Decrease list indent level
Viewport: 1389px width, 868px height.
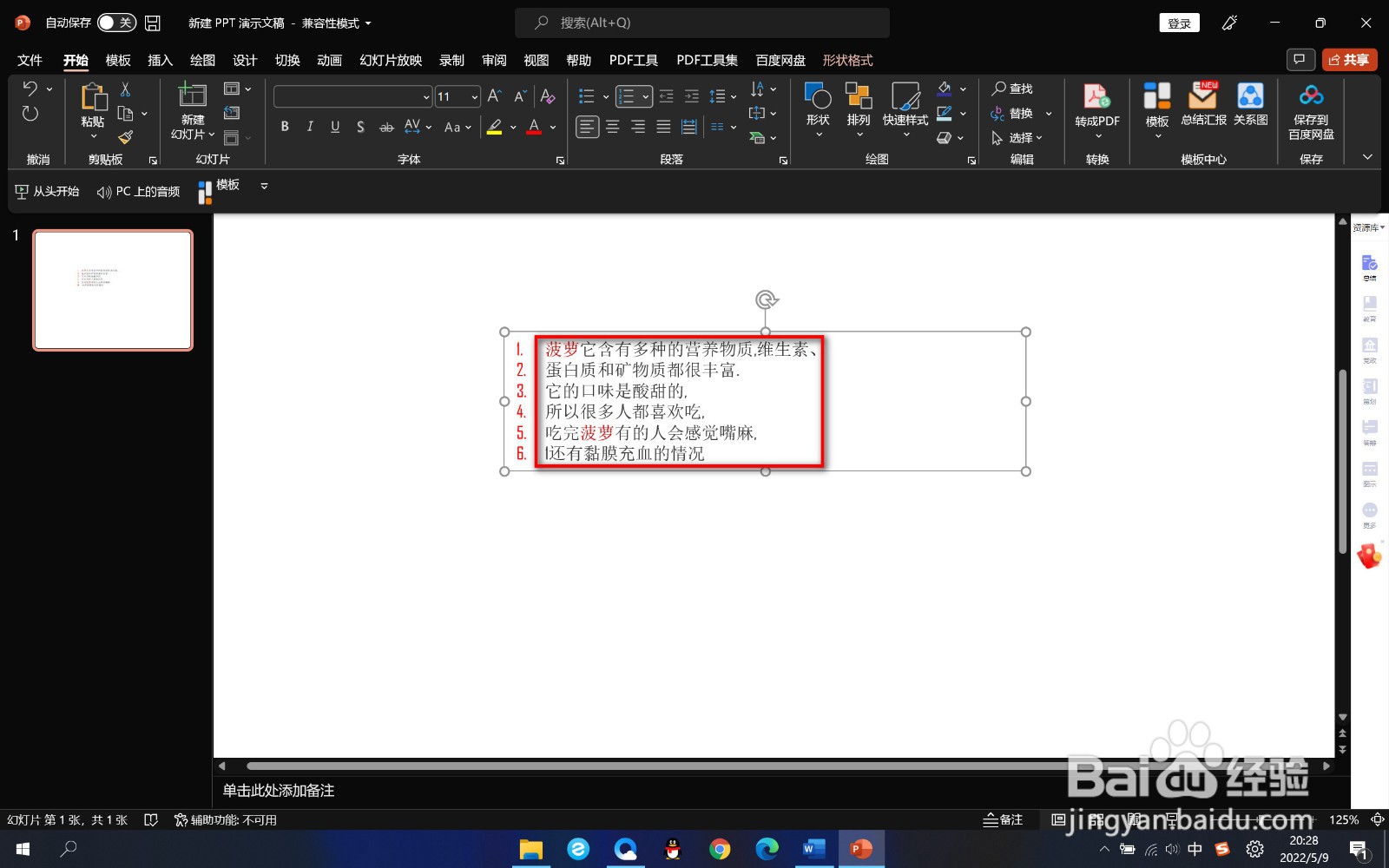[x=666, y=96]
